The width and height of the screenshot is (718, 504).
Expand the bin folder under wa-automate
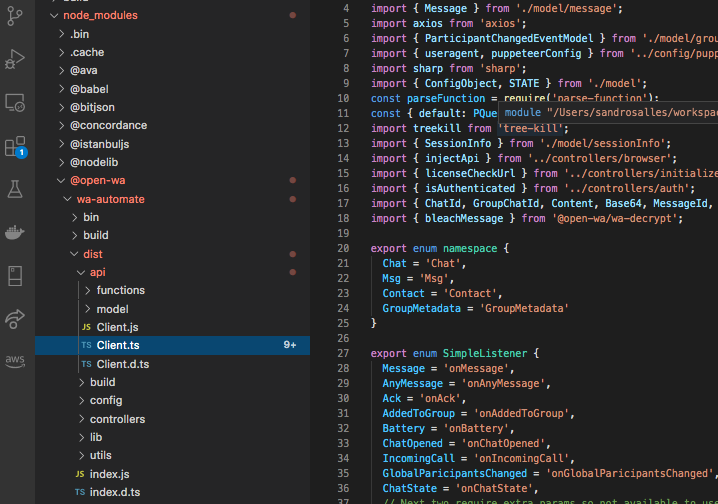click(172, 217)
